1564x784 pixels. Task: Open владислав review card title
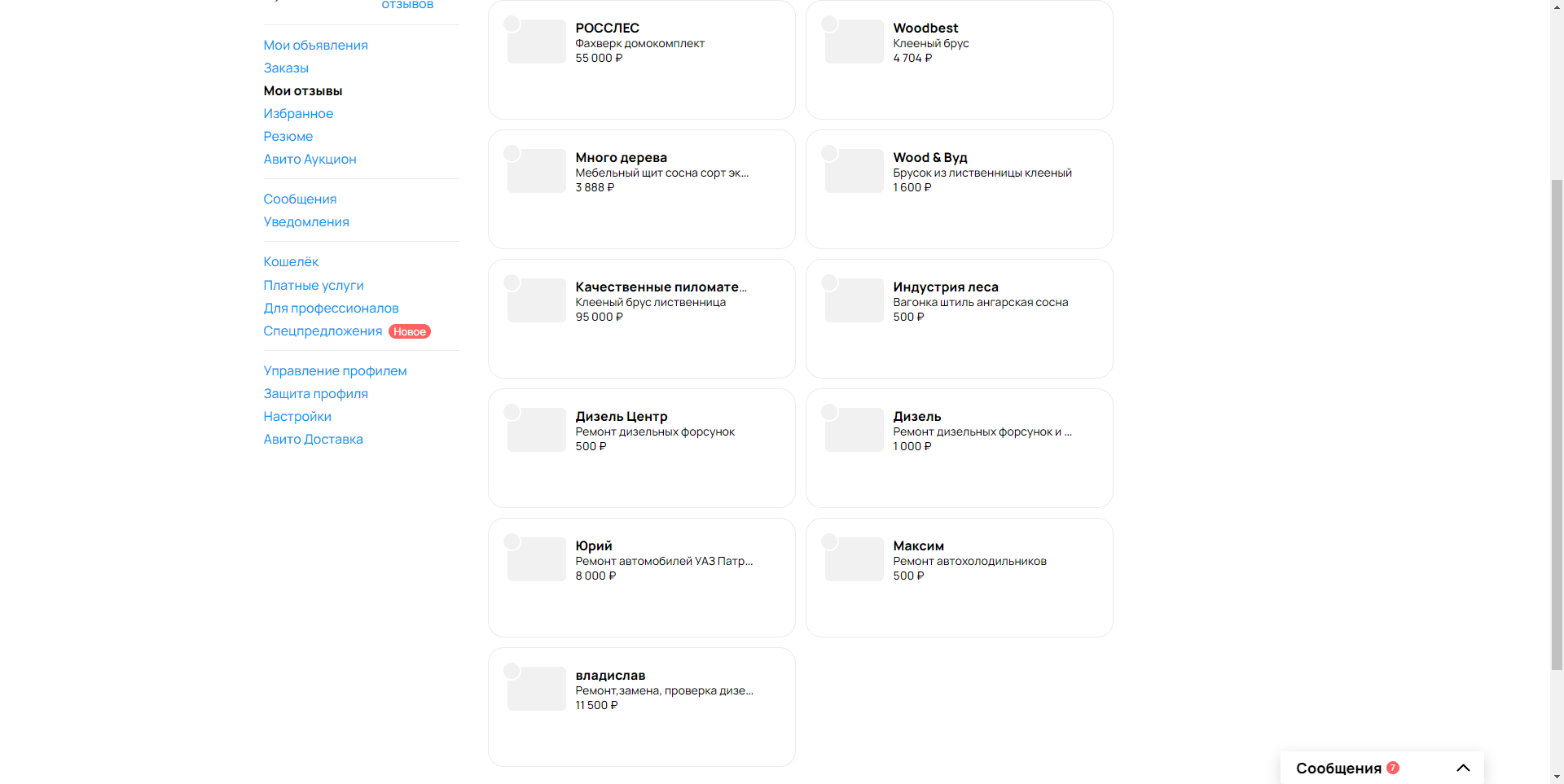coord(610,675)
